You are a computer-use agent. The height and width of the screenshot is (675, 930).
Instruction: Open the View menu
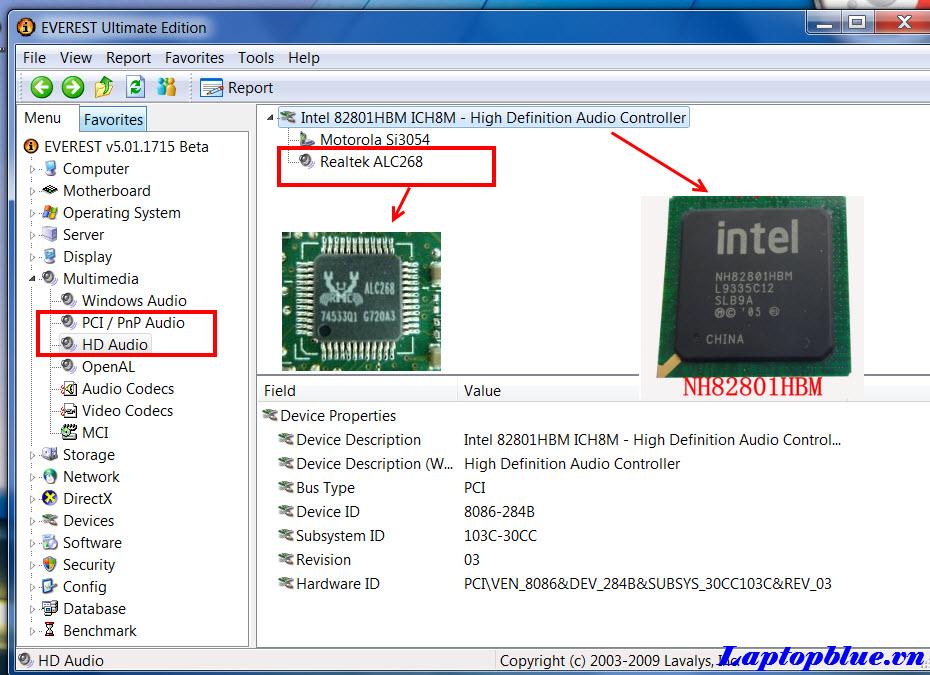(76, 58)
